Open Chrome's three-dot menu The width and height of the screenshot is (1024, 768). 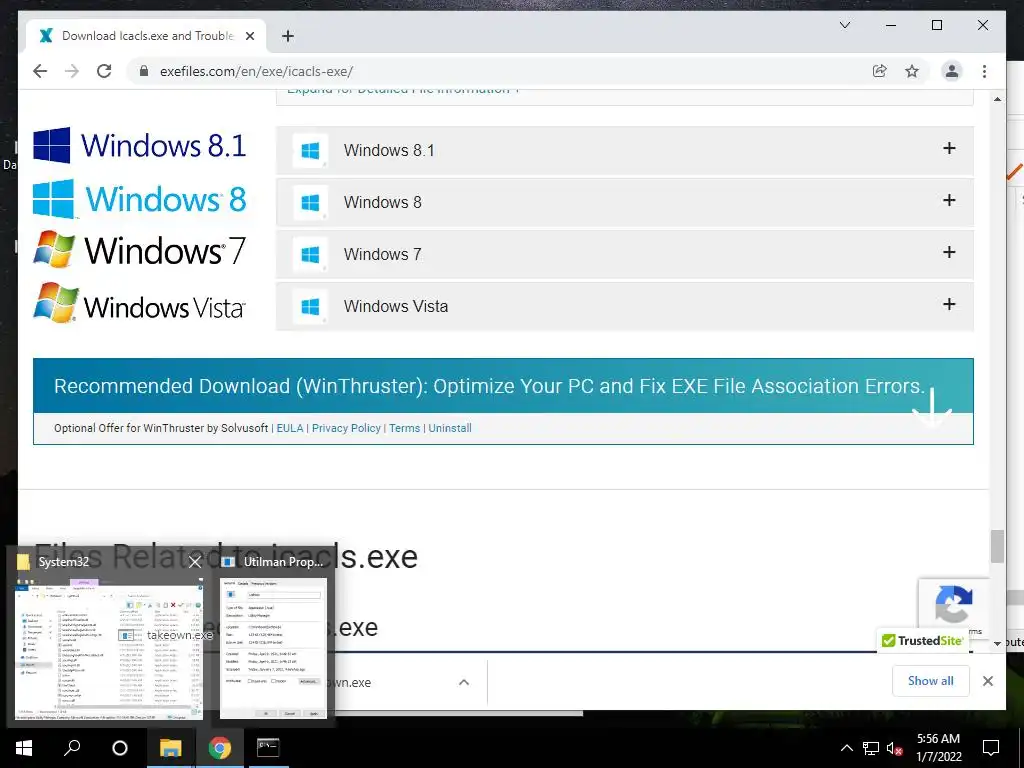(984, 71)
